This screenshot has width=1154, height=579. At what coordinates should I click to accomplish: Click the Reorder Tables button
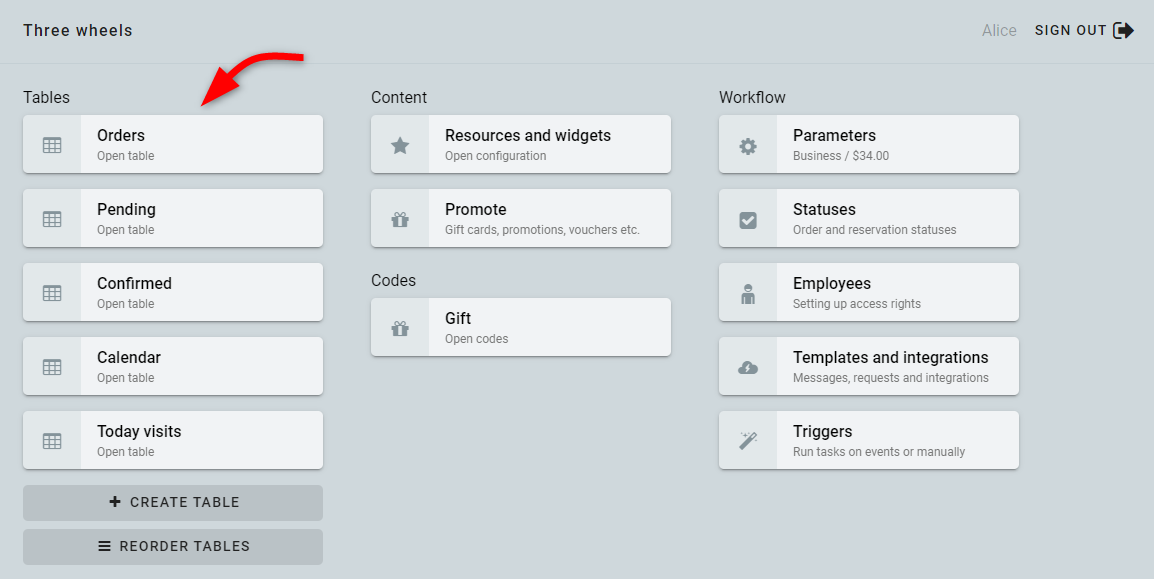(x=173, y=547)
